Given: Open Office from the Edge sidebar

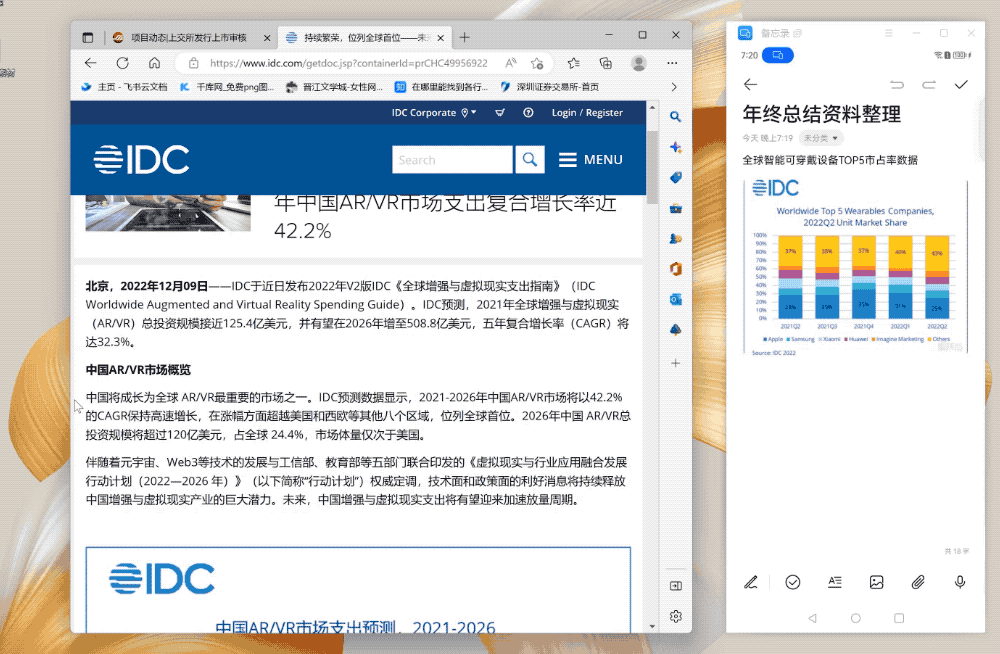Looking at the screenshot, I should coord(675,268).
